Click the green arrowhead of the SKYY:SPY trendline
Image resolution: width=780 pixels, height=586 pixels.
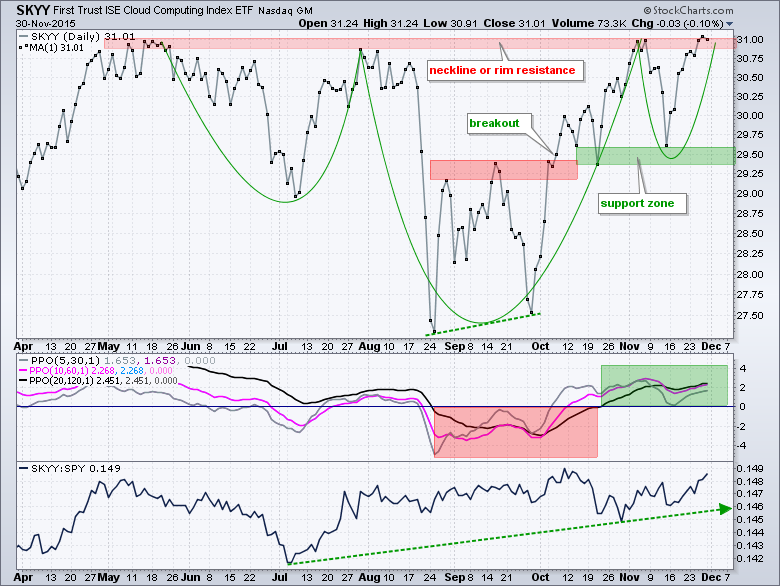click(724, 508)
